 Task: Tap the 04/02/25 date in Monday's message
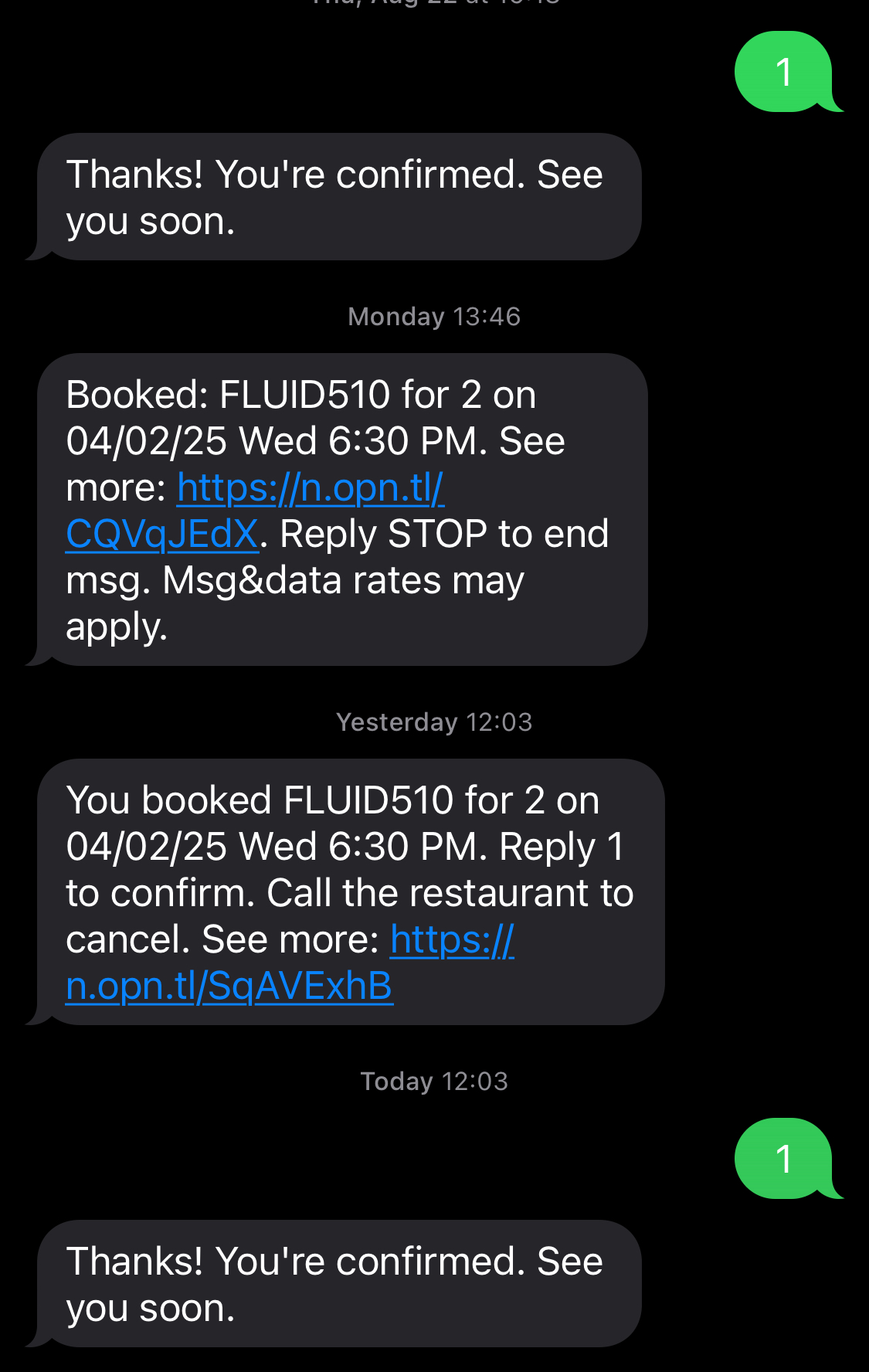tap(147, 442)
